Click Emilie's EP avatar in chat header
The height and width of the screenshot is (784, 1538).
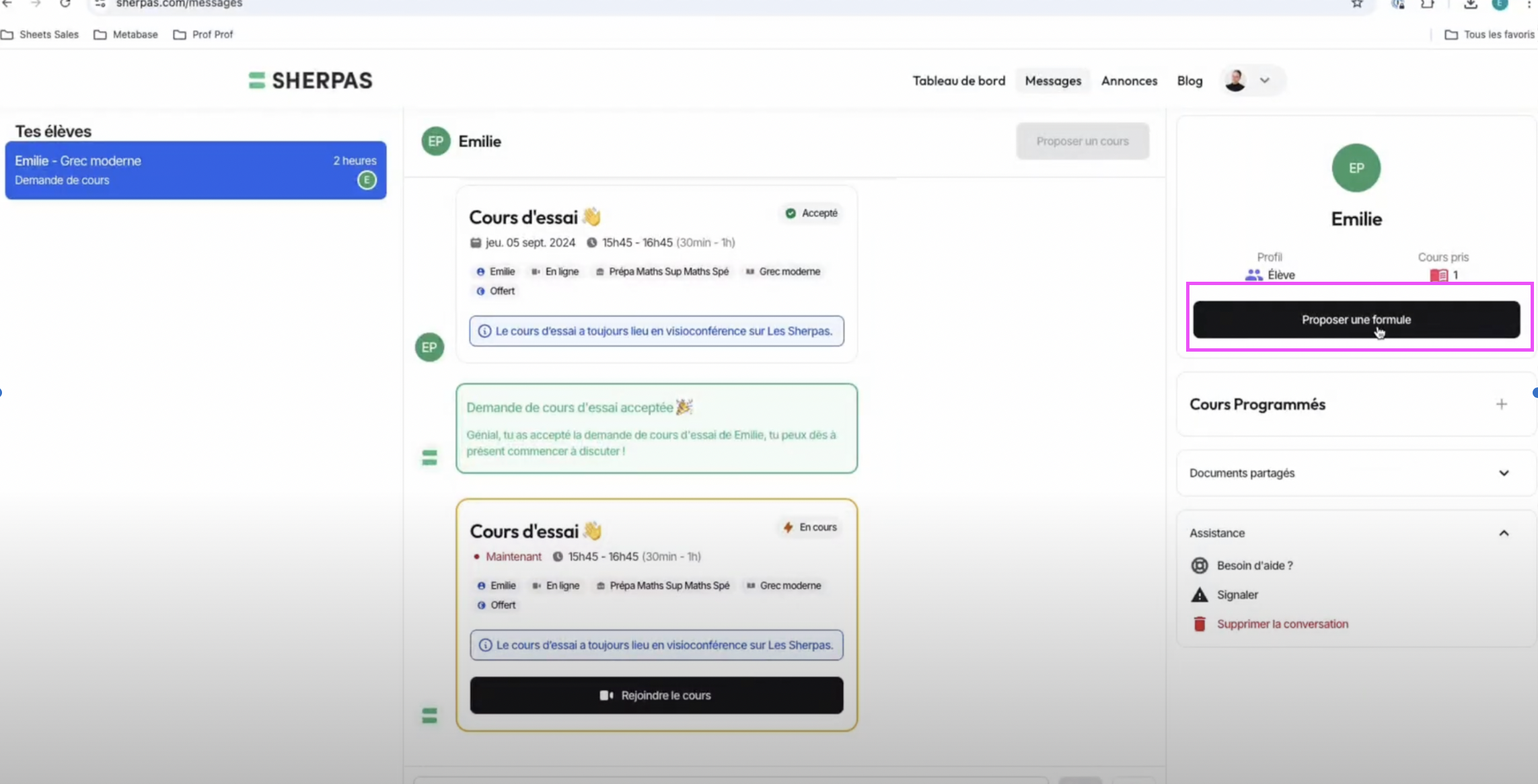point(435,141)
